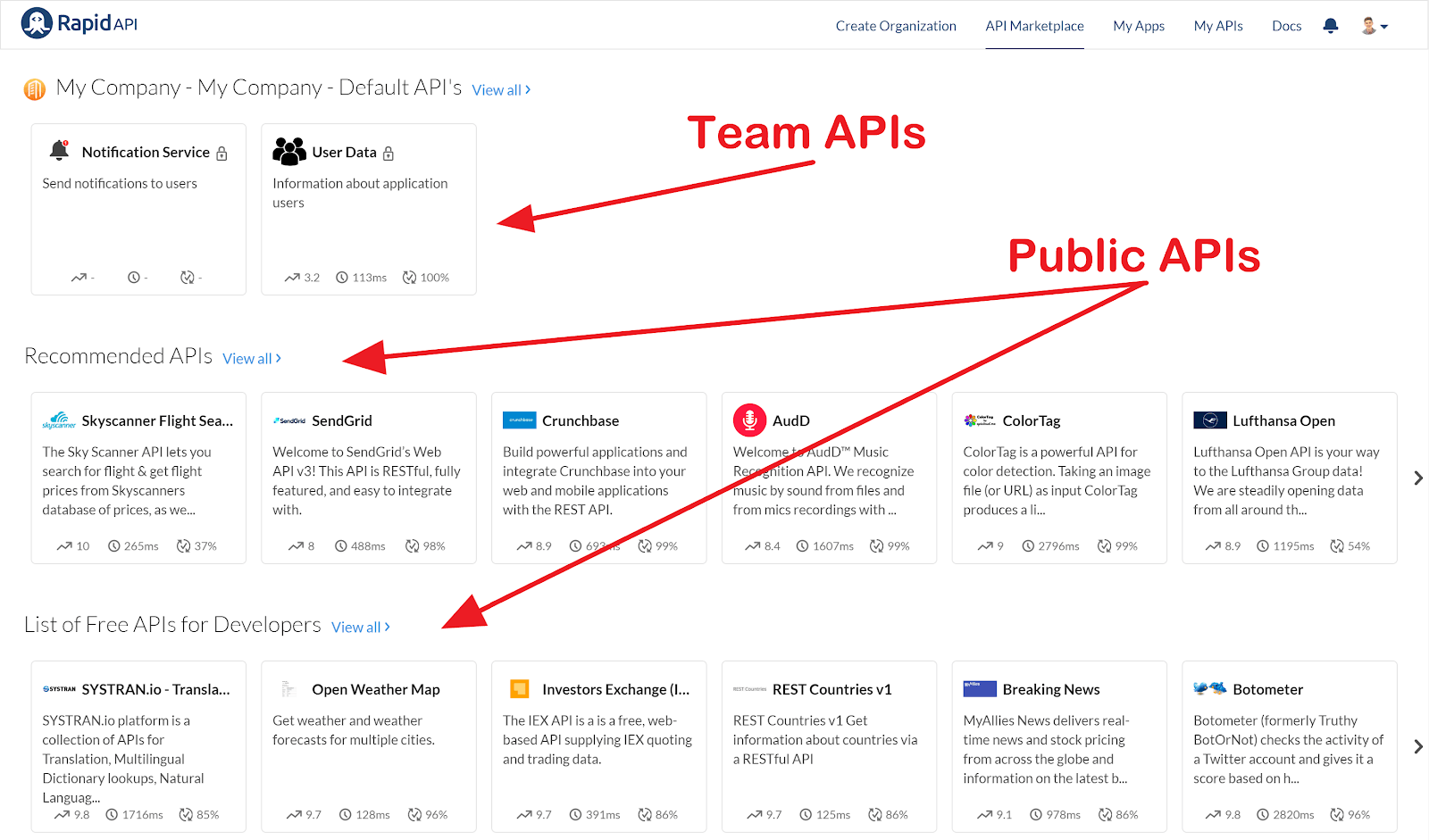Viewport: 1429px width, 840px height.
Task: Open the Lufthansa Open card title
Action: pyautogui.click(x=1283, y=421)
